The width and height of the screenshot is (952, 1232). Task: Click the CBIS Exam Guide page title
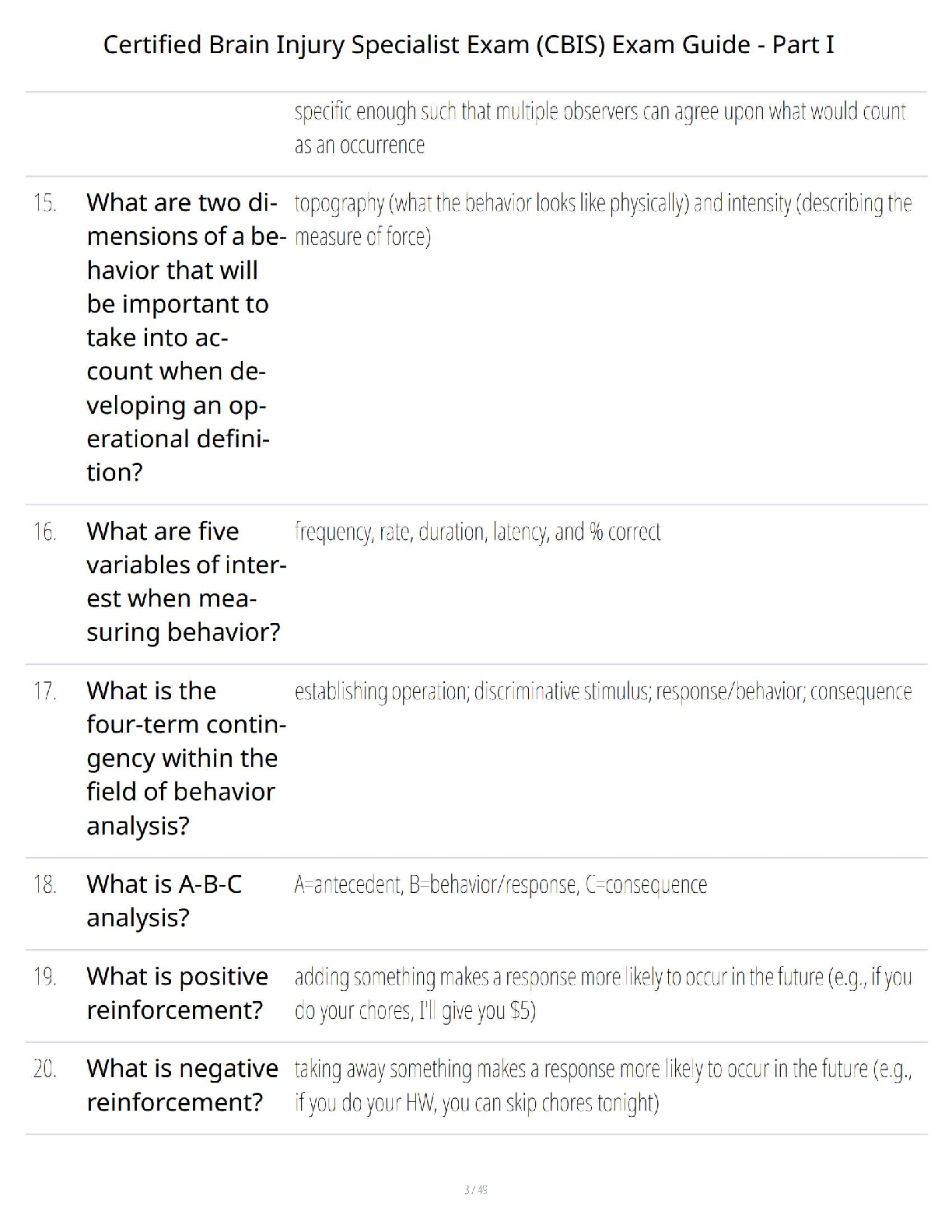468,44
